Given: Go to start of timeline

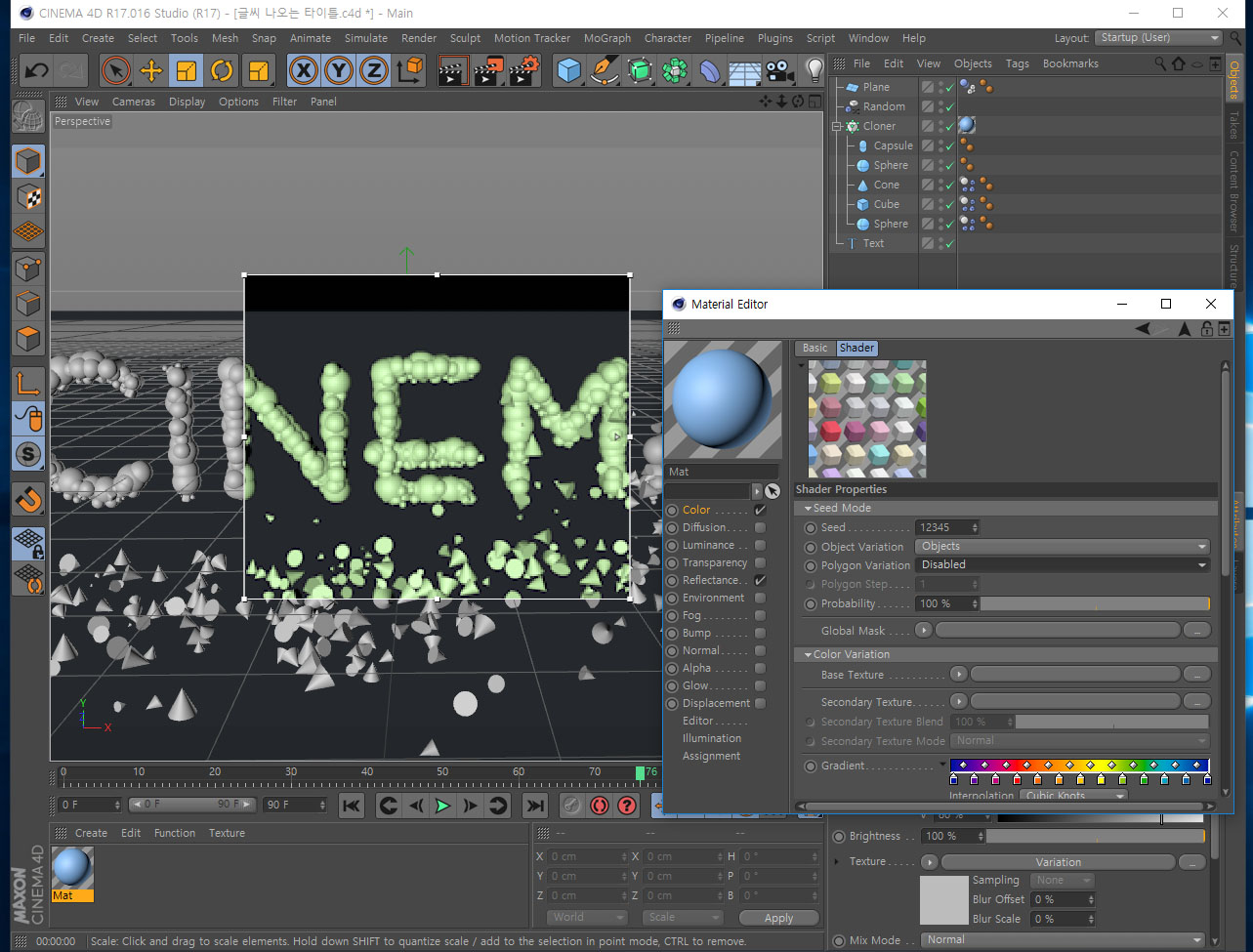Looking at the screenshot, I should 352,806.
